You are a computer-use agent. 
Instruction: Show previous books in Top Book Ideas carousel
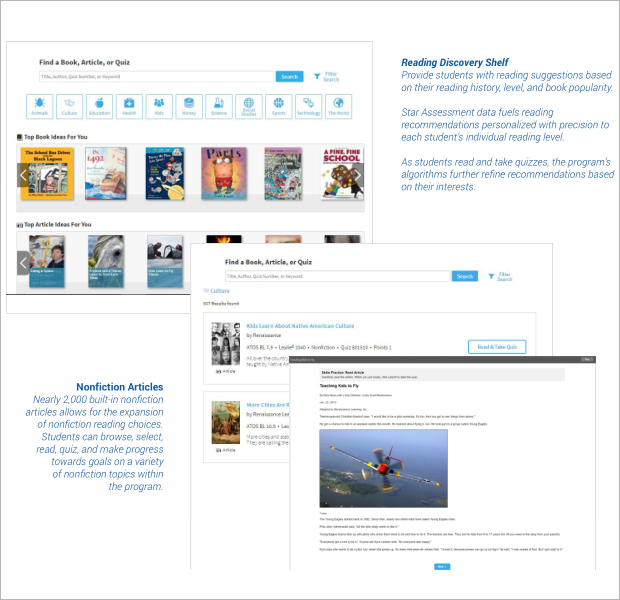(x=23, y=175)
